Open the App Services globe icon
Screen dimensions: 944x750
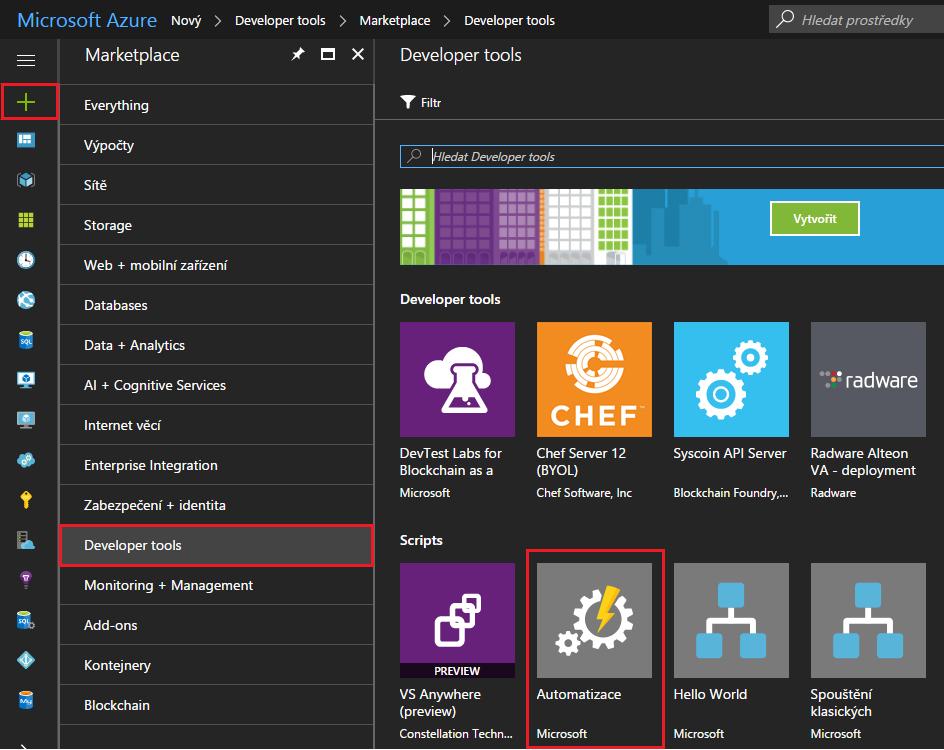(26, 300)
